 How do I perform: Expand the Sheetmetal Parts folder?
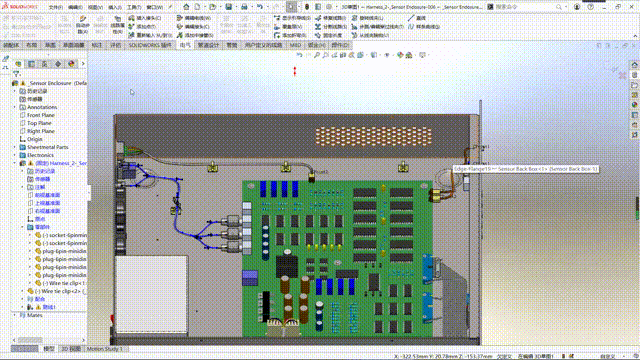[x=15, y=147]
